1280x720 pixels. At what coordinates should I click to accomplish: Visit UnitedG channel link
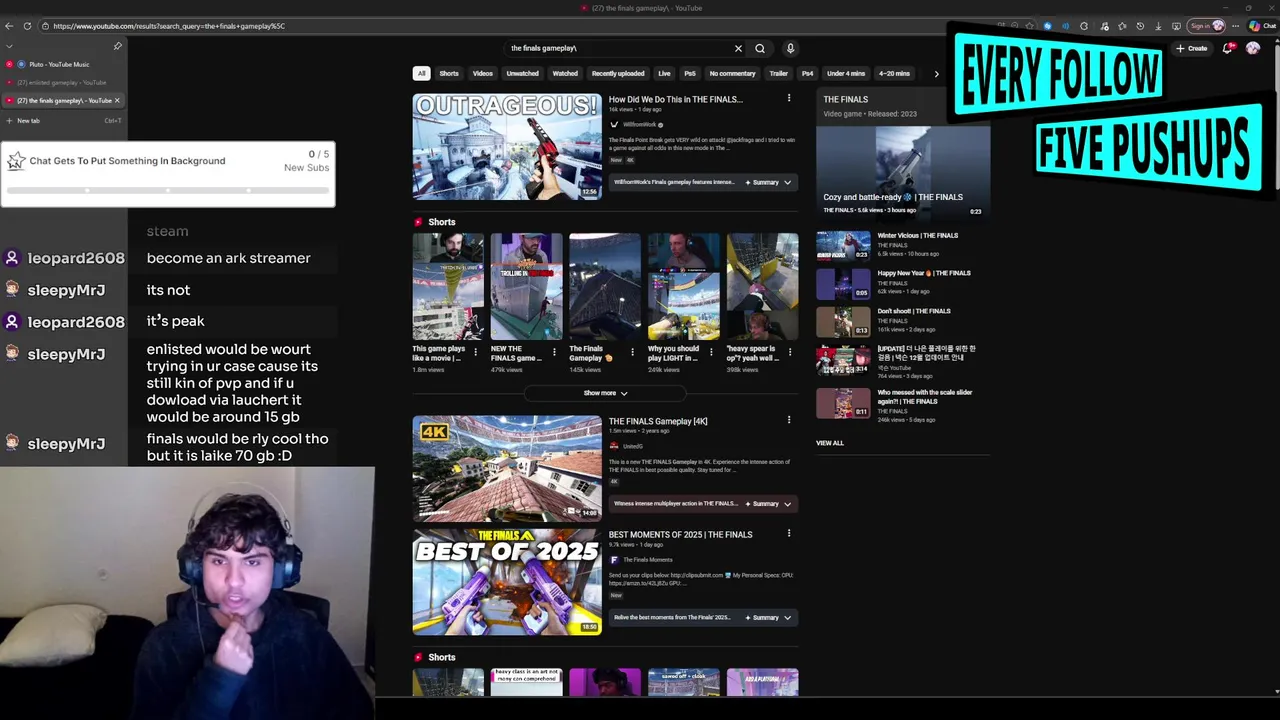pyautogui.click(x=632, y=446)
